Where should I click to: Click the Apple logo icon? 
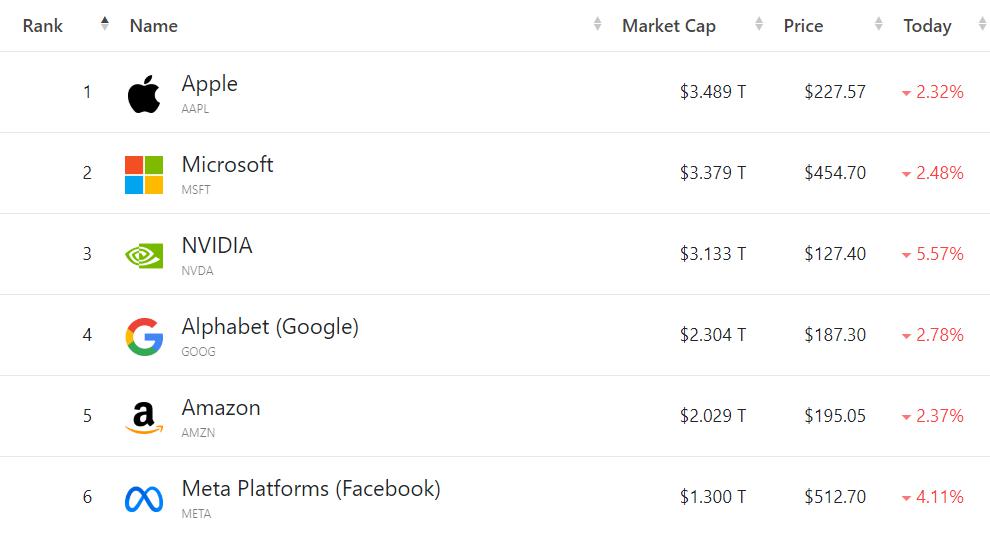[144, 94]
